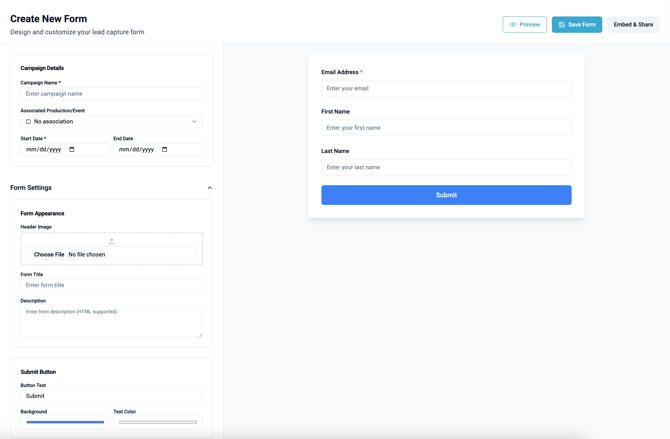The image size is (670, 439).
Task: Click the save icon on Save Form
Action: click(x=562, y=25)
